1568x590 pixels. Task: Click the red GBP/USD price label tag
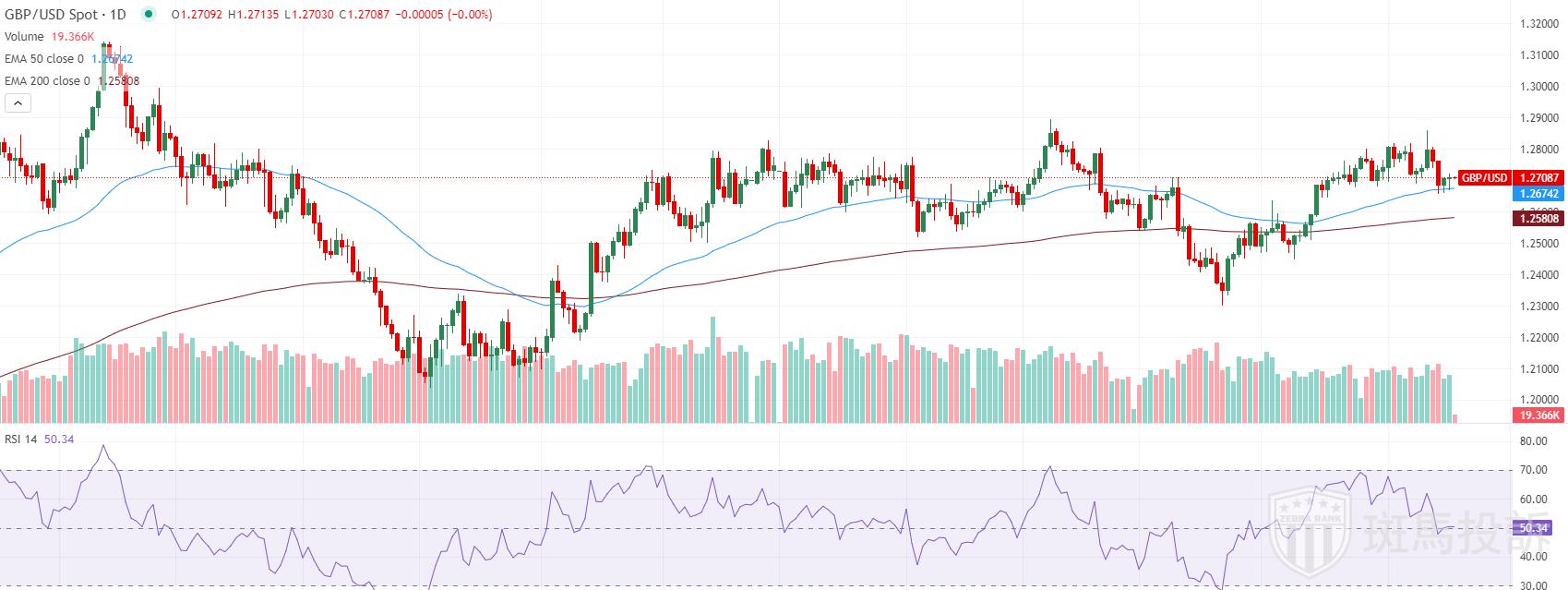pos(1484,178)
